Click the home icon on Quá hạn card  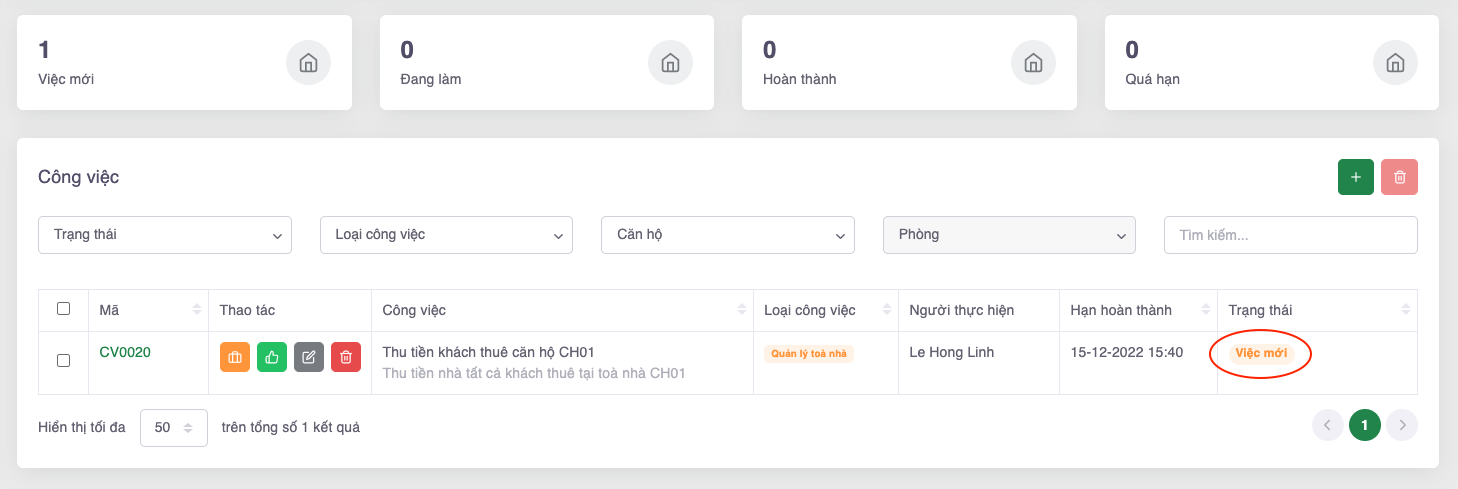tap(1395, 63)
